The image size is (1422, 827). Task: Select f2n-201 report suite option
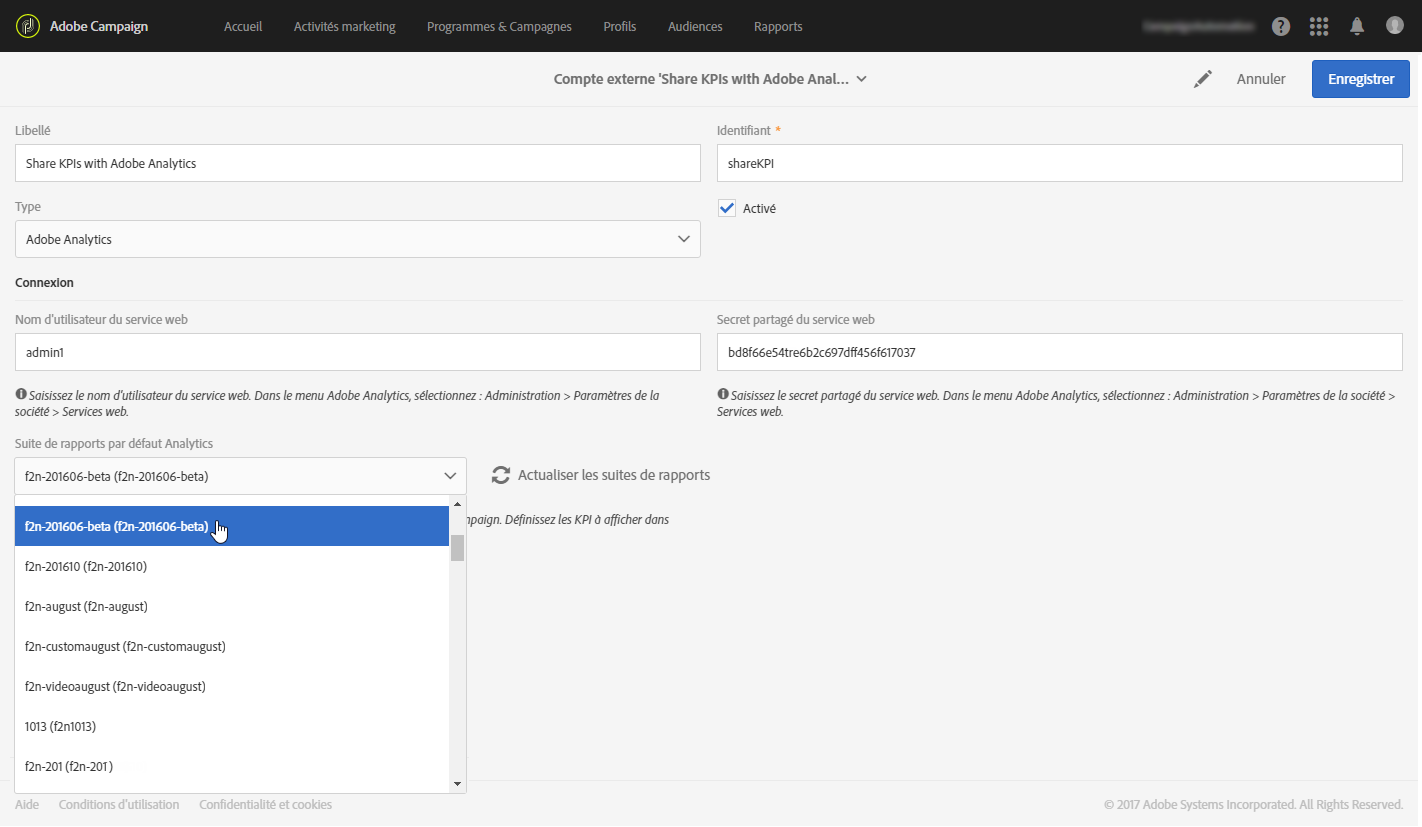(x=232, y=766)
